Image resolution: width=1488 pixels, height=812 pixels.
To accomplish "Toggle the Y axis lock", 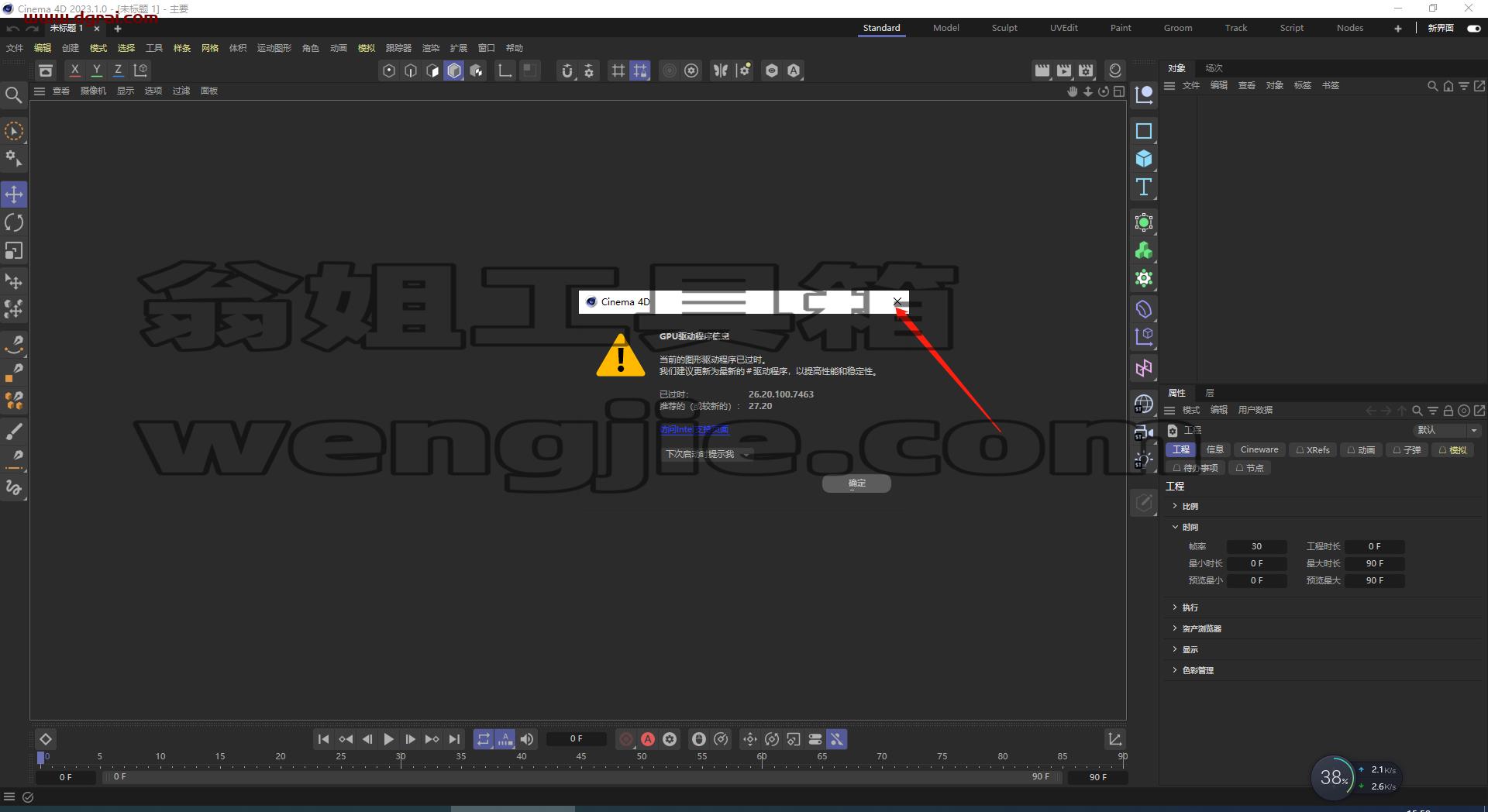I will [97, 71].
